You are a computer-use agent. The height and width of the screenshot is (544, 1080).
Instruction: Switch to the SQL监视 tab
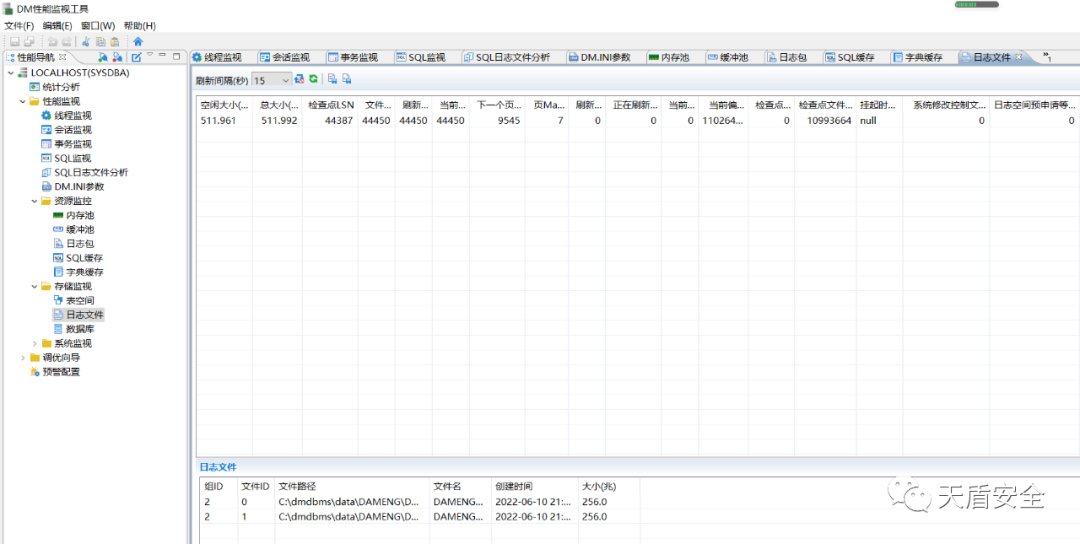click(426, 58)
